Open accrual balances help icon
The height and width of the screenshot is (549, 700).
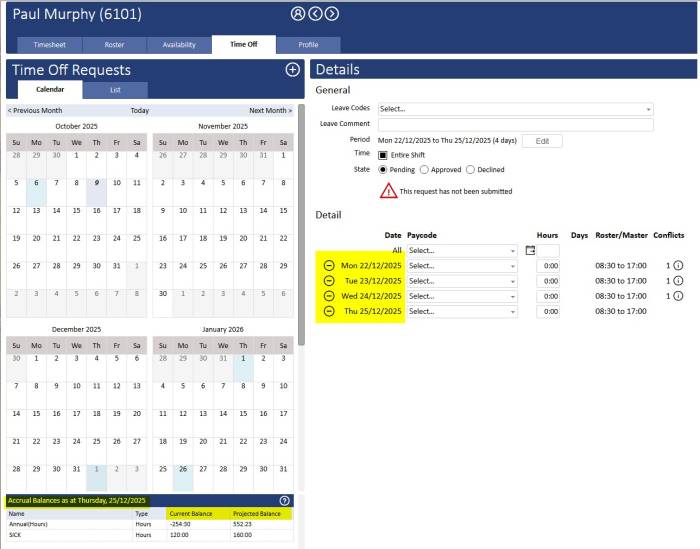(x=284, y=500)
